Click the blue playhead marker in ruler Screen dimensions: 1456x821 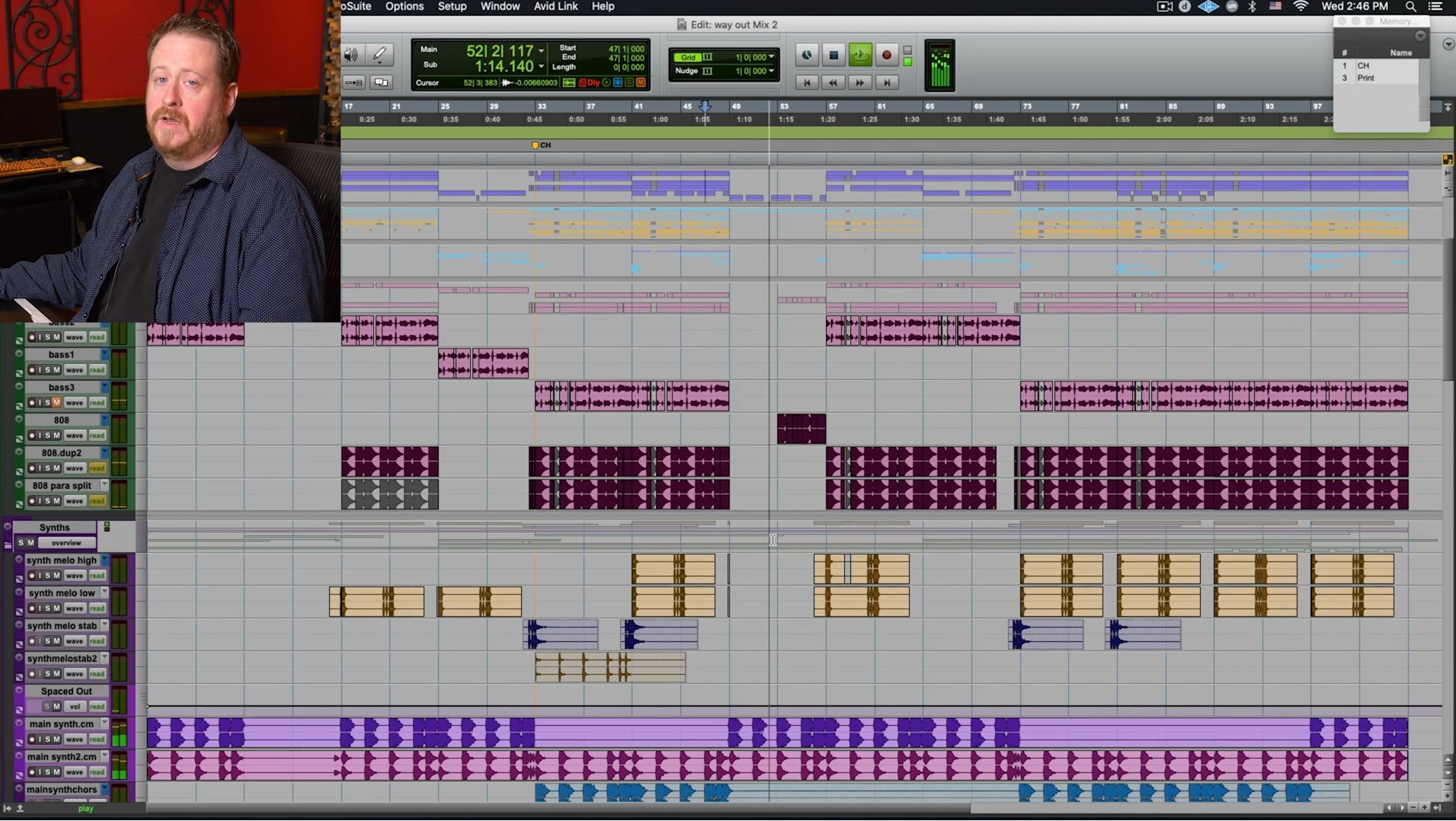tap(706, 107)
